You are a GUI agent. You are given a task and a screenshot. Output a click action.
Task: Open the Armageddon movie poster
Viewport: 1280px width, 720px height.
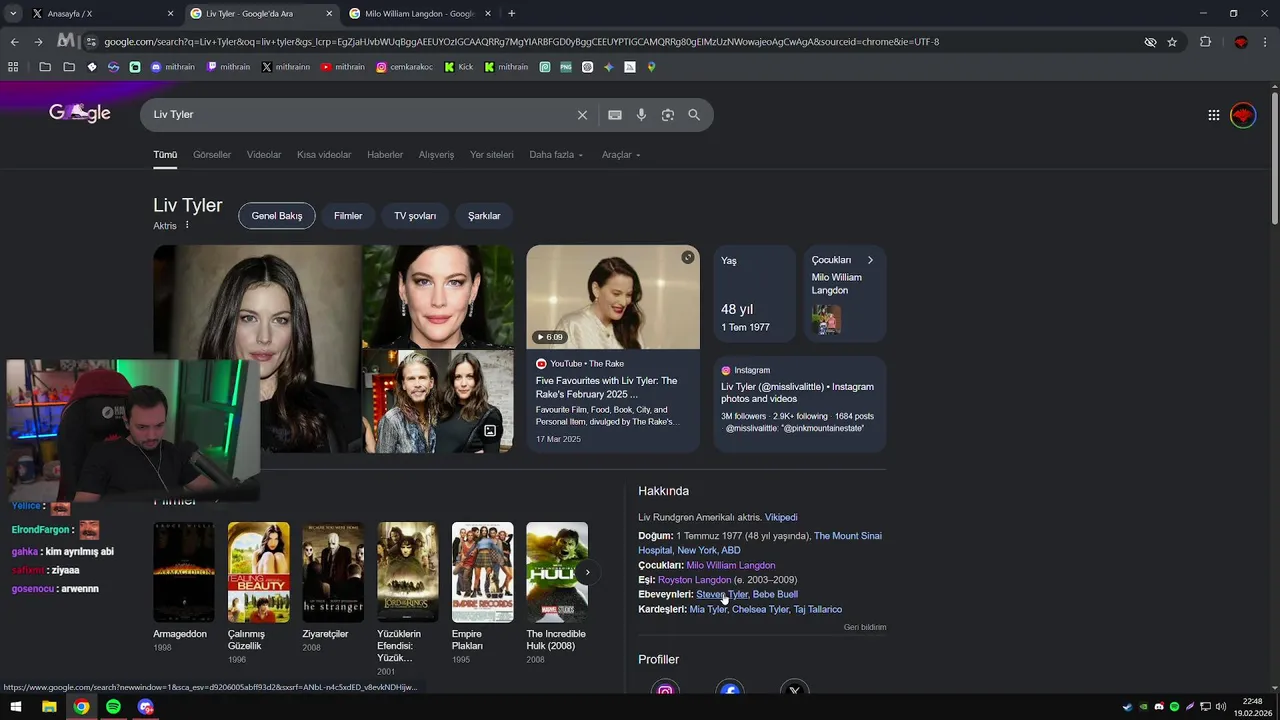tap(184, 572)
